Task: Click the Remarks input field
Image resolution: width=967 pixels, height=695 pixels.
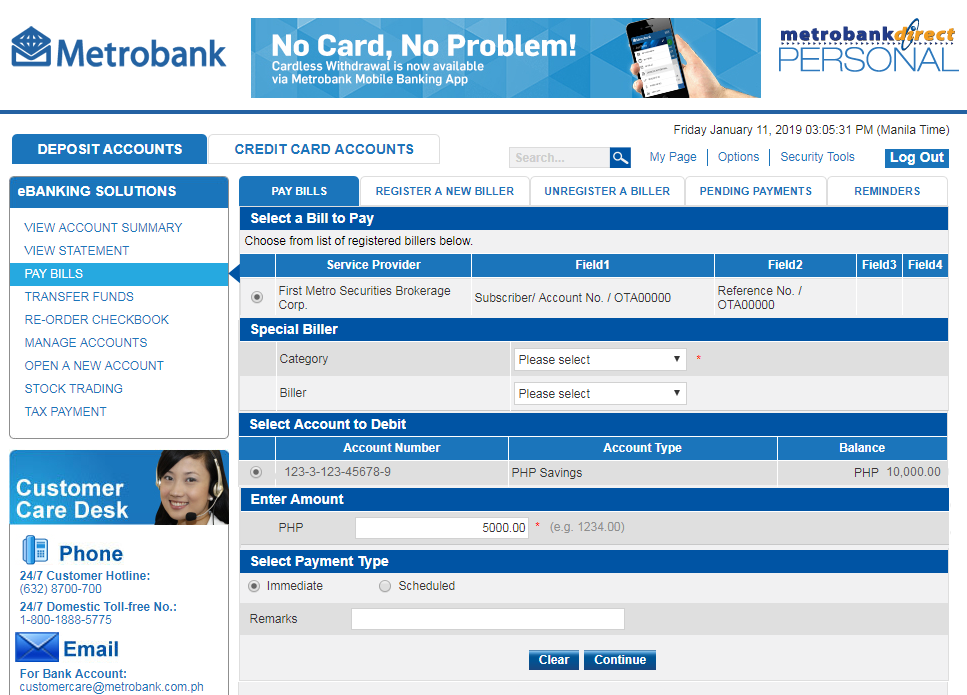Action: click(488, 619)
